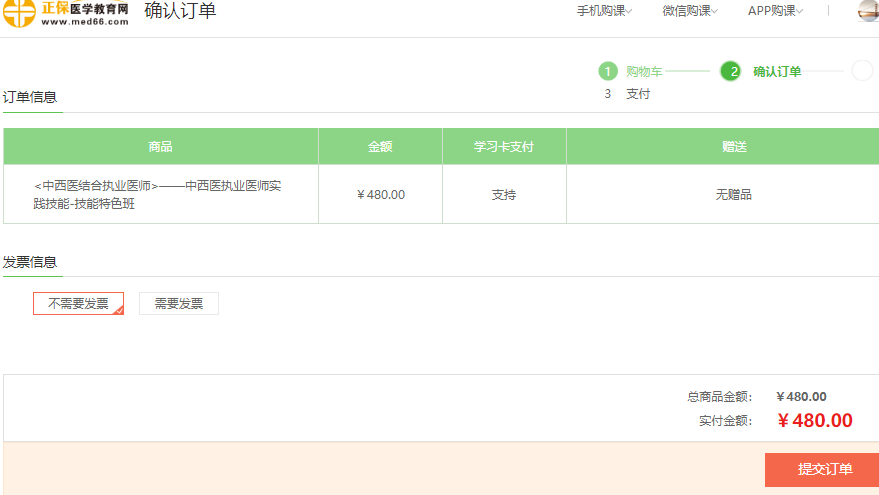Screen dimensions: 879x495
Task: Click the 学习卡支付 column header
Action: [x=504, y=147]
